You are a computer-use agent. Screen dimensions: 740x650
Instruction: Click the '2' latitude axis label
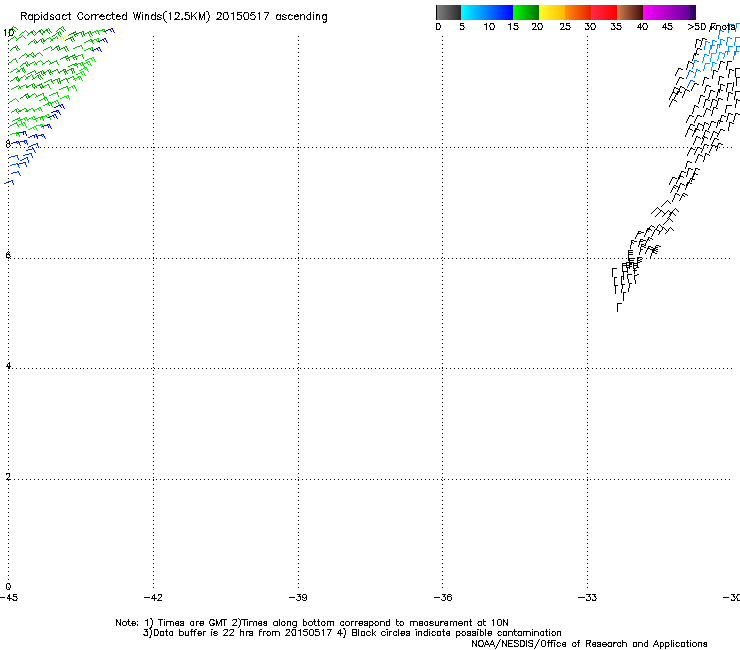8,476
